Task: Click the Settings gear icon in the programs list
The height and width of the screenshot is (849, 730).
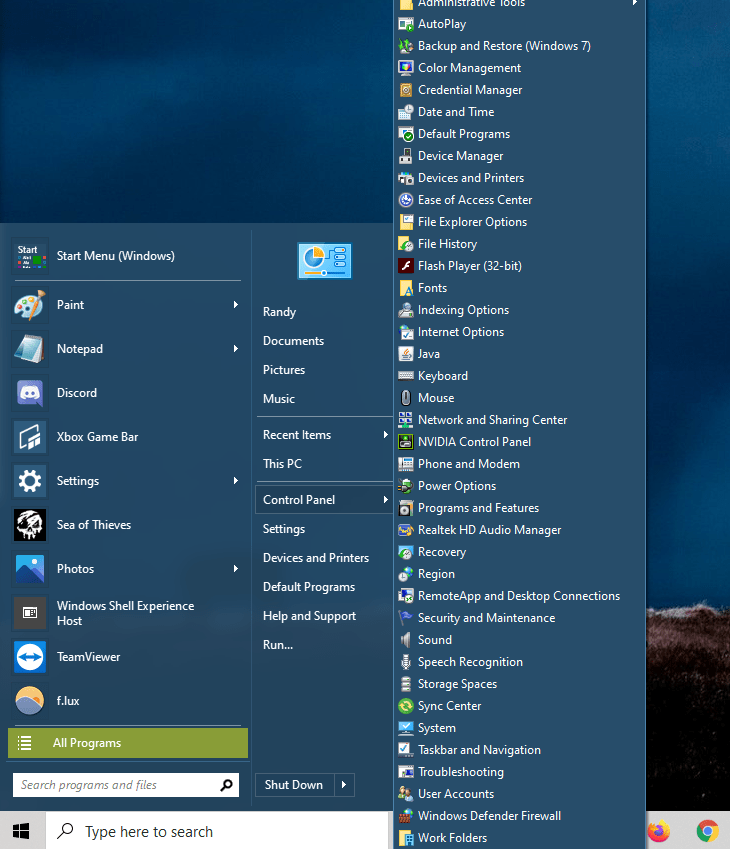Action: point(30,481)
